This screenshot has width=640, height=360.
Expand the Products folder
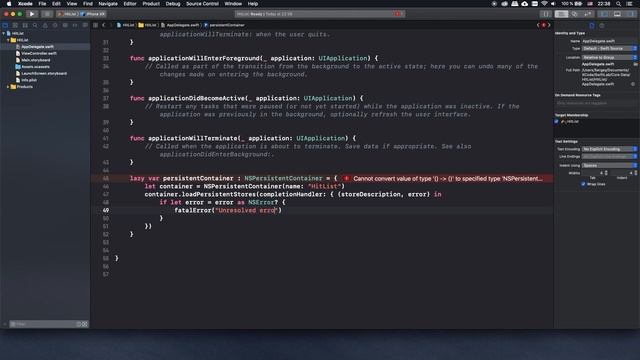click(8, 87)
